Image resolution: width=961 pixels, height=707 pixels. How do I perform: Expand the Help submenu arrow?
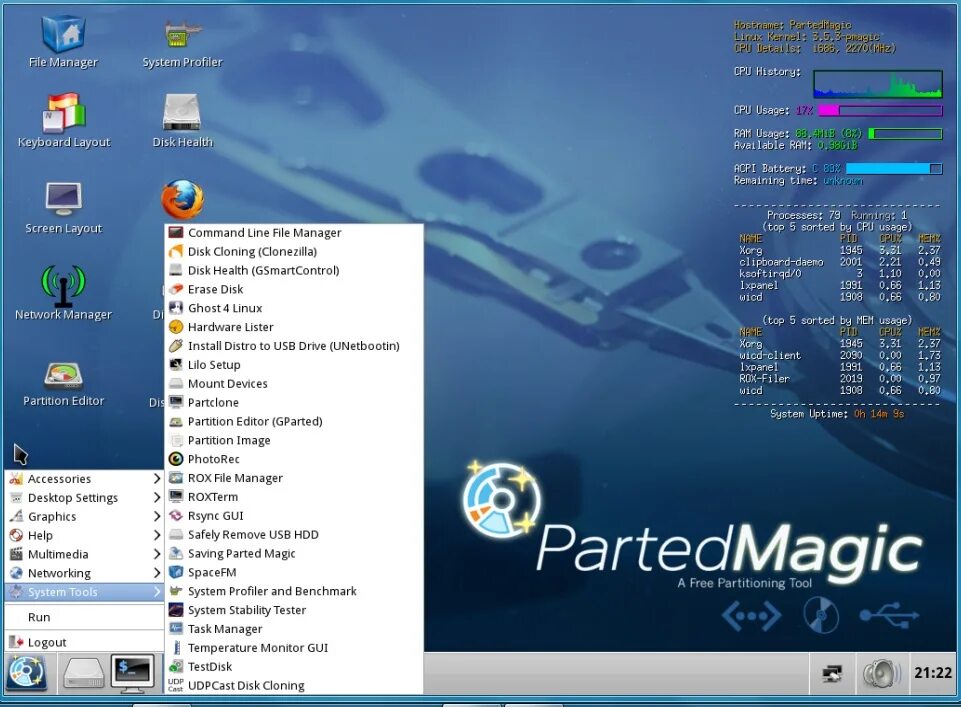[x=156, y=535]
